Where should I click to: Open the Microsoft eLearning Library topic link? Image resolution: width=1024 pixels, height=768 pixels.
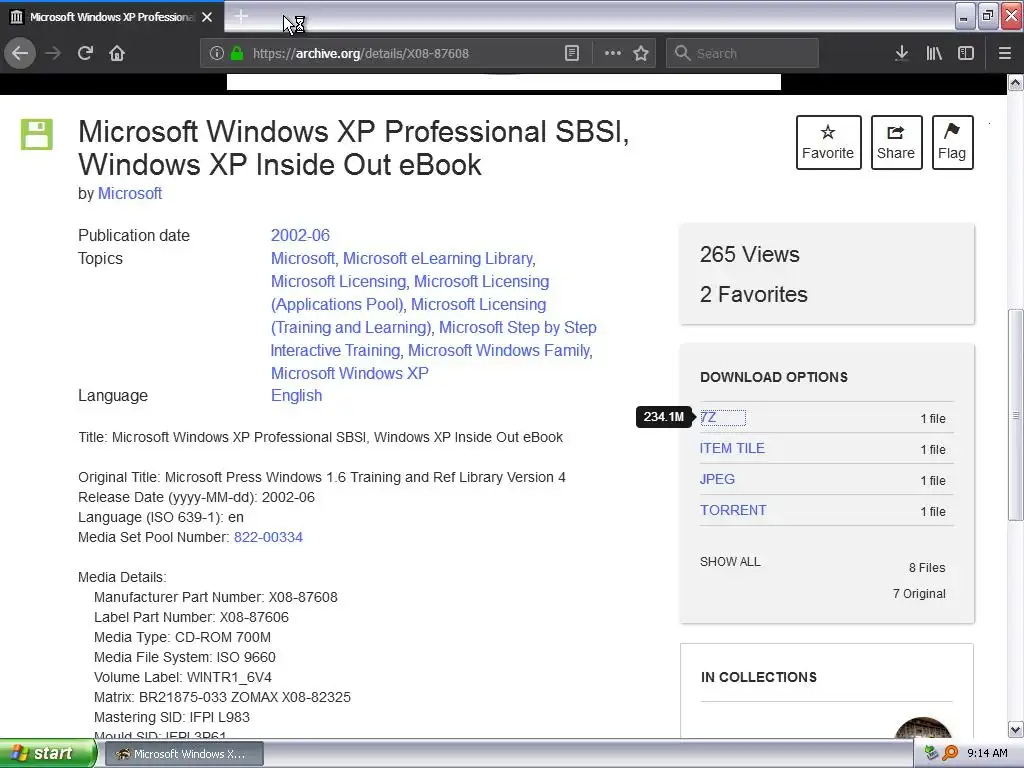[x=438, y=259]
